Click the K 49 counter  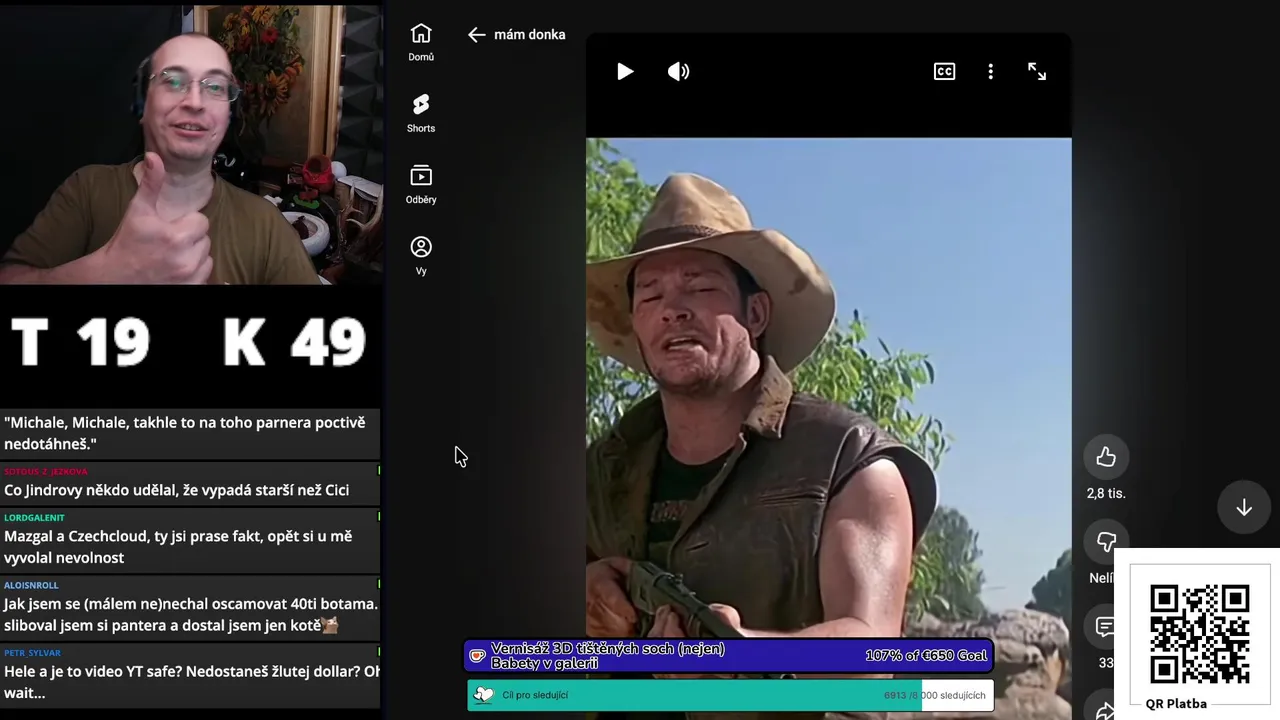294,342
